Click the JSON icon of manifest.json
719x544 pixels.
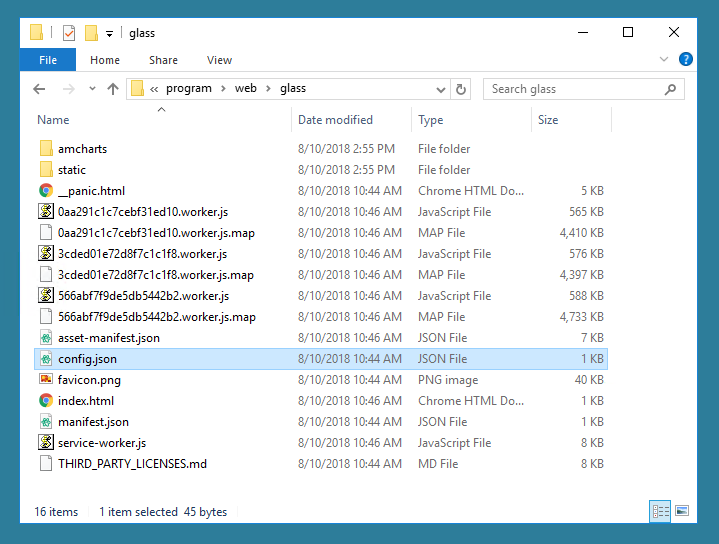click(x=46, y=422)
